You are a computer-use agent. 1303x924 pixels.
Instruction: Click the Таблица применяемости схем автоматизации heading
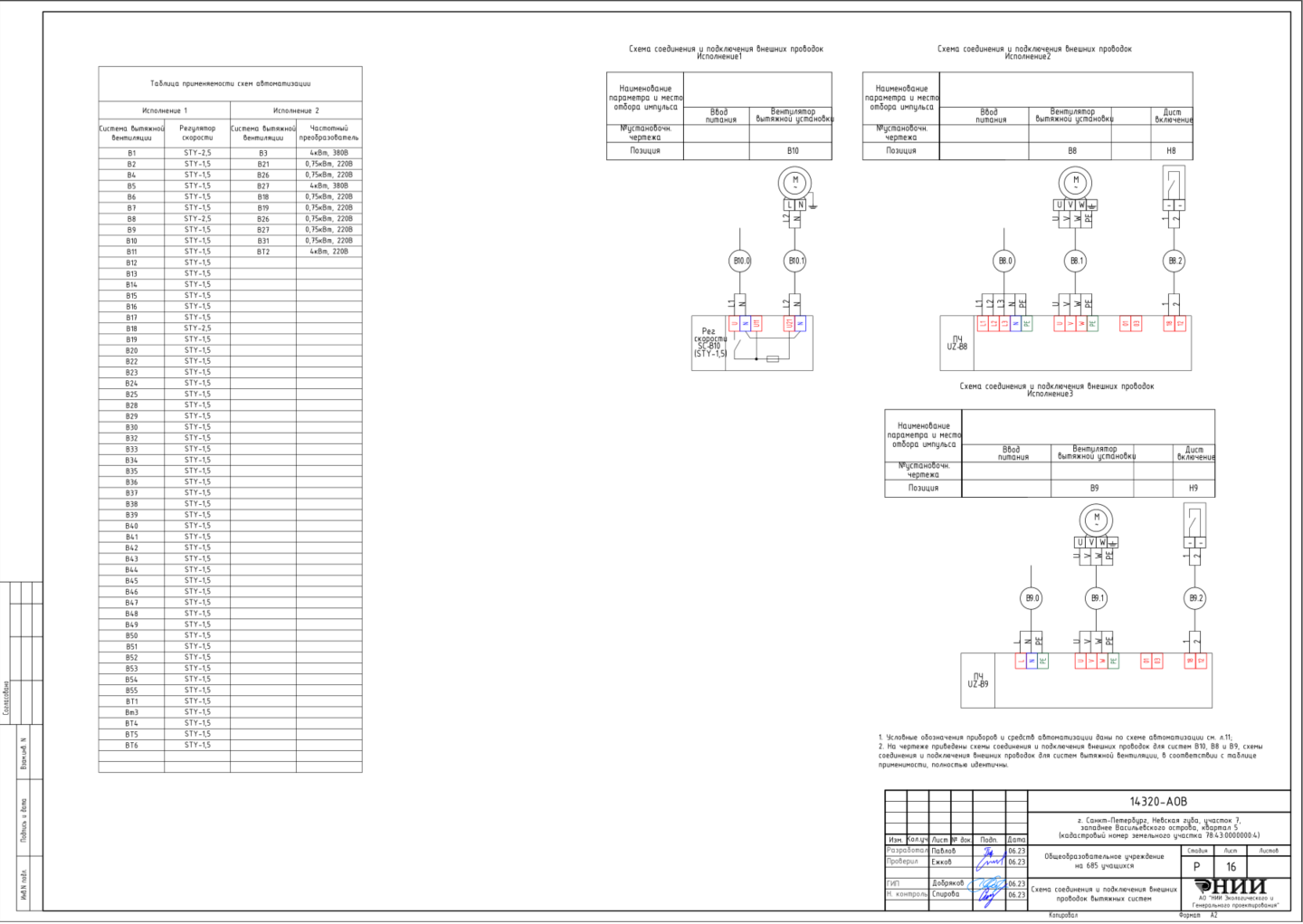point(230,83)
